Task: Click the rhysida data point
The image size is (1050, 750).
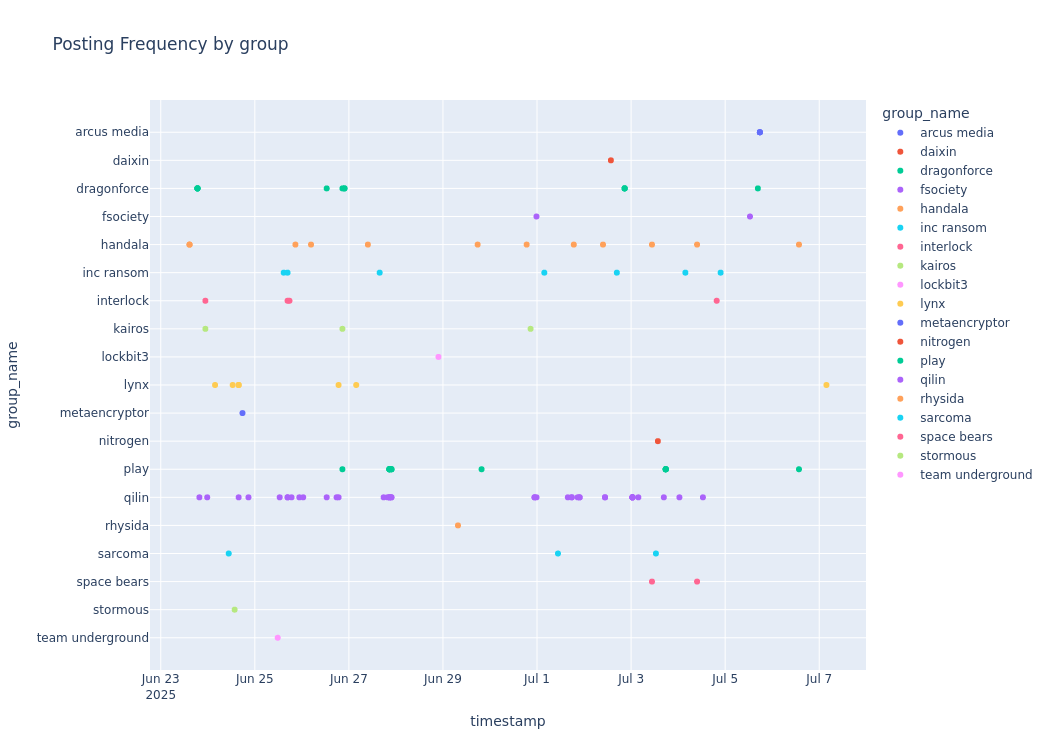Action: pos(458,526)
